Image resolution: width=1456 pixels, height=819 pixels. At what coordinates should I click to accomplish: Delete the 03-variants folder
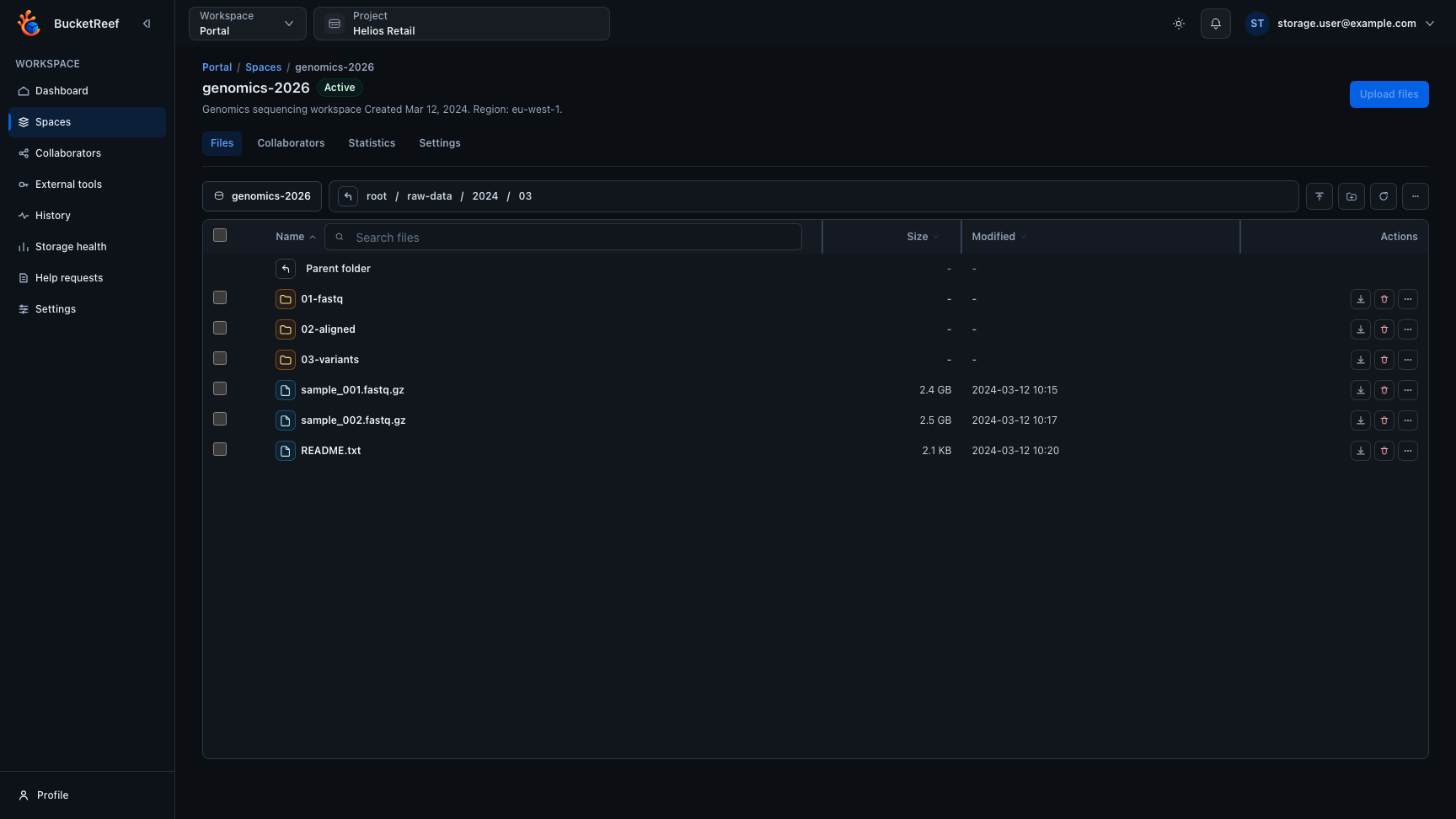1384,360
